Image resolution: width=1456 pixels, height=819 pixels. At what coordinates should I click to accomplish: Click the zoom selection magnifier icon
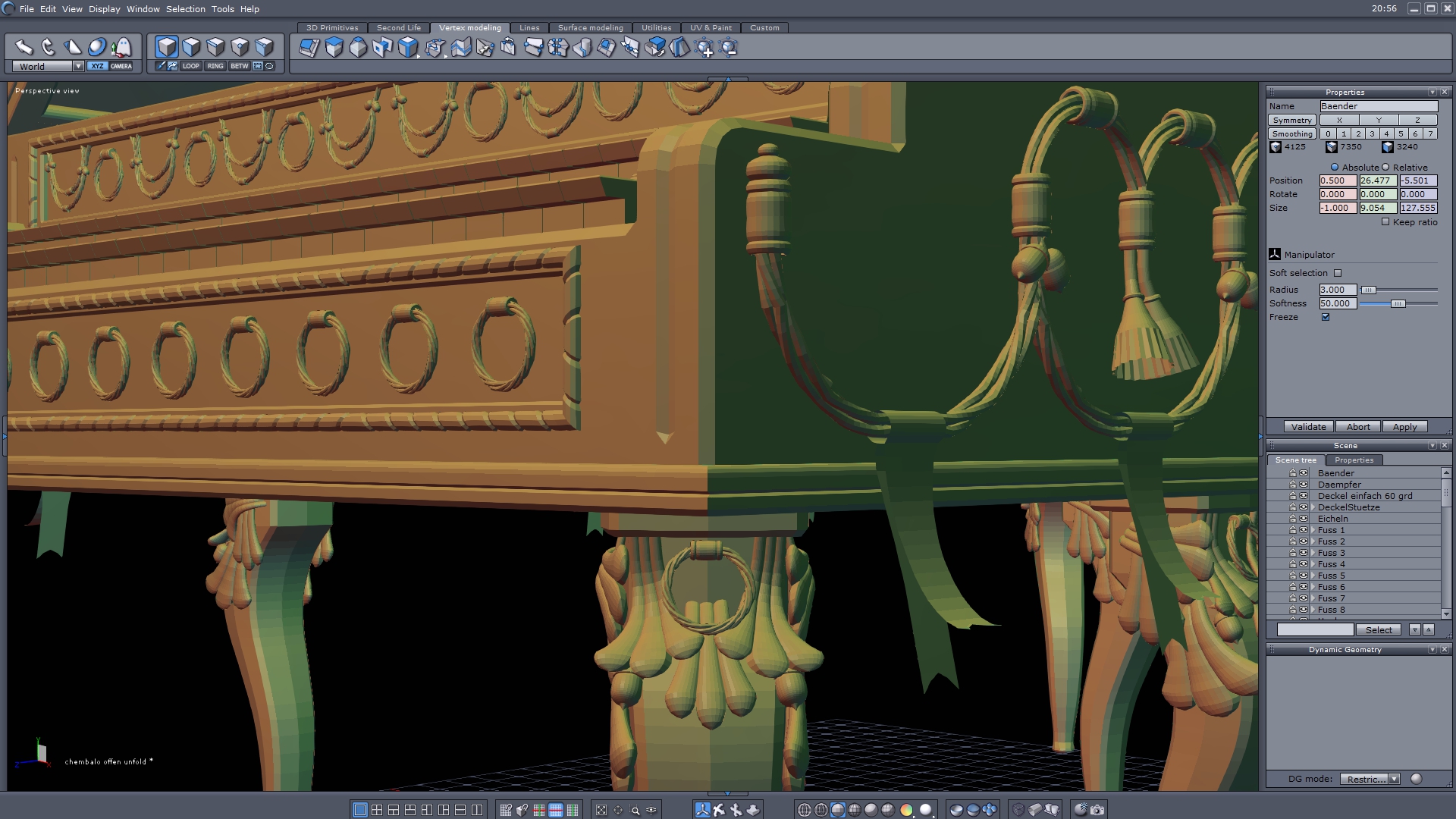(x=635, y=810)
